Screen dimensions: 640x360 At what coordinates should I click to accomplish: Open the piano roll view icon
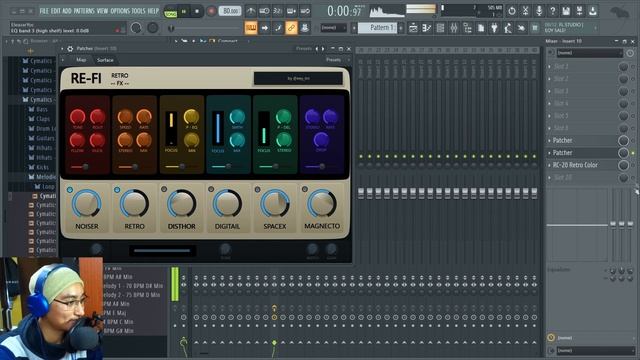coord(427,28)
